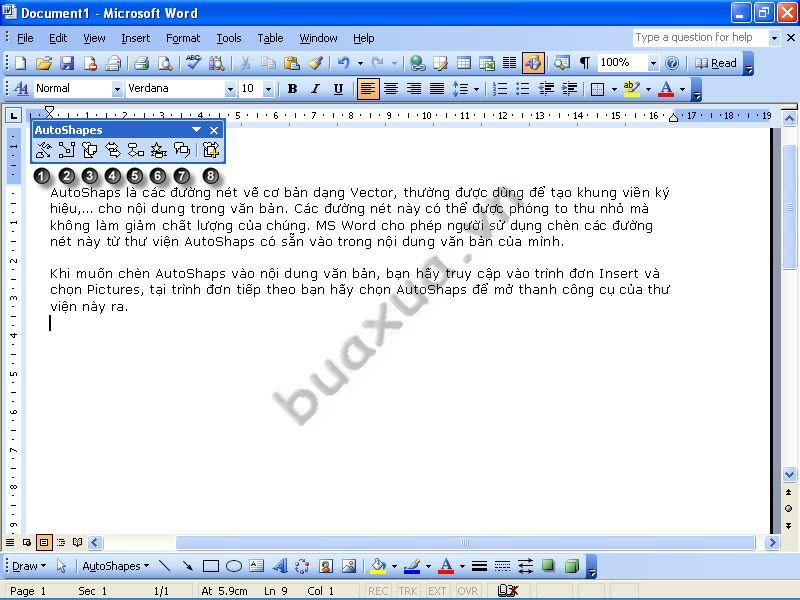Save the document with floppy icon
The image size is (800, 600).
click(67, 63)
